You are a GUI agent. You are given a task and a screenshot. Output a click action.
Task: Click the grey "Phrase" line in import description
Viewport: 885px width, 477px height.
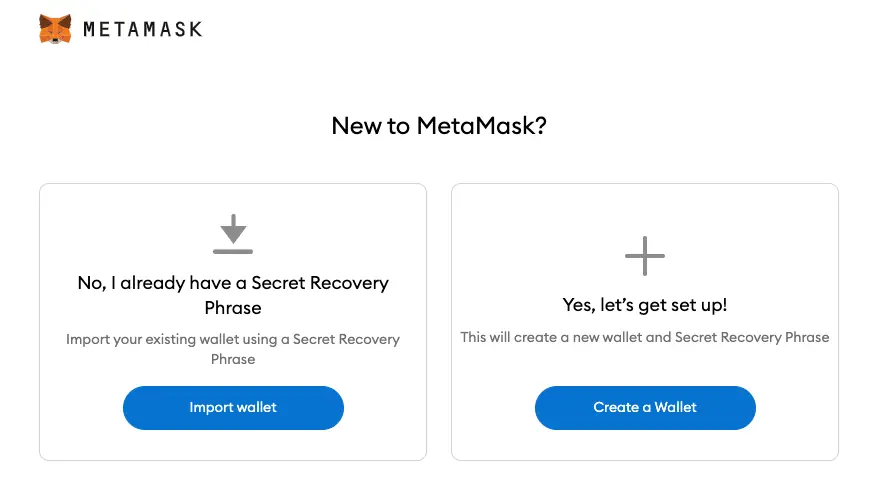pos(233,359)
